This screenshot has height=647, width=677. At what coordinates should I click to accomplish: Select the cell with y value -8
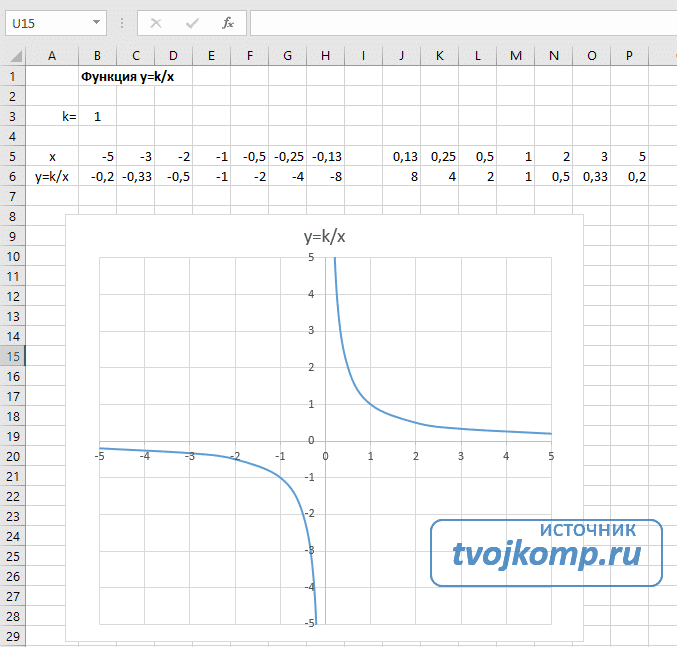point(325,177)
